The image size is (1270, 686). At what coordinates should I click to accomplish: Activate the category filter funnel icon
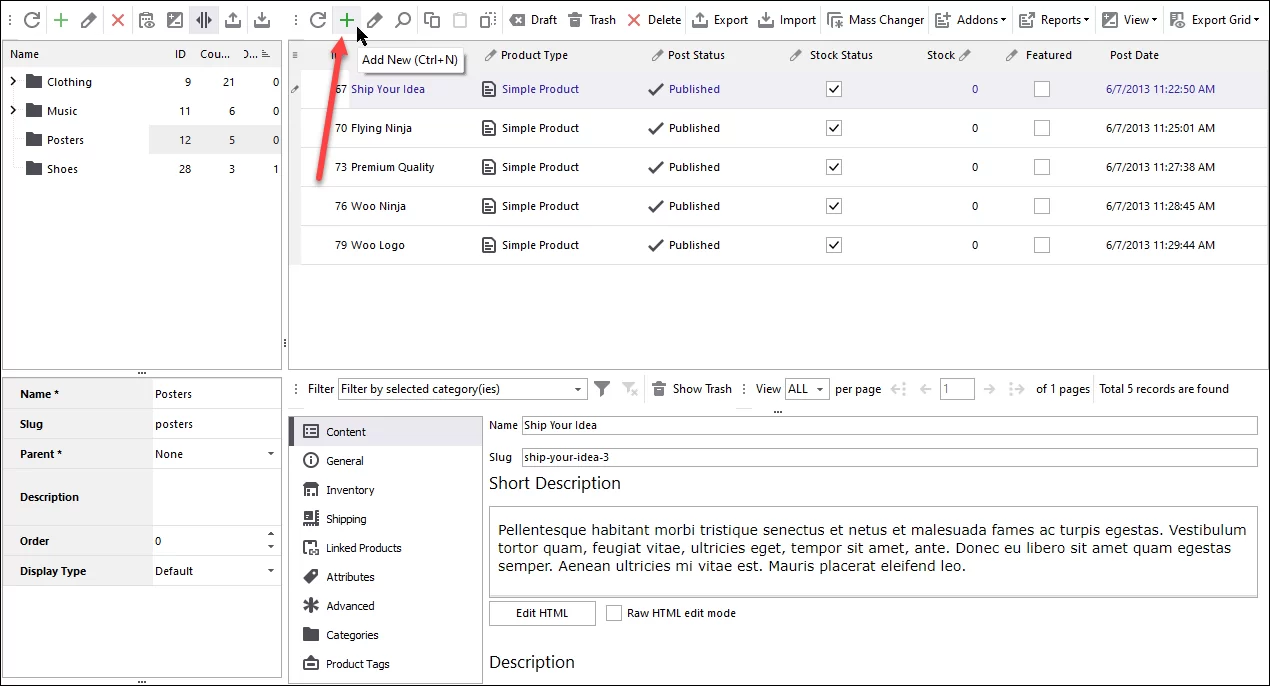pos(601,388)
